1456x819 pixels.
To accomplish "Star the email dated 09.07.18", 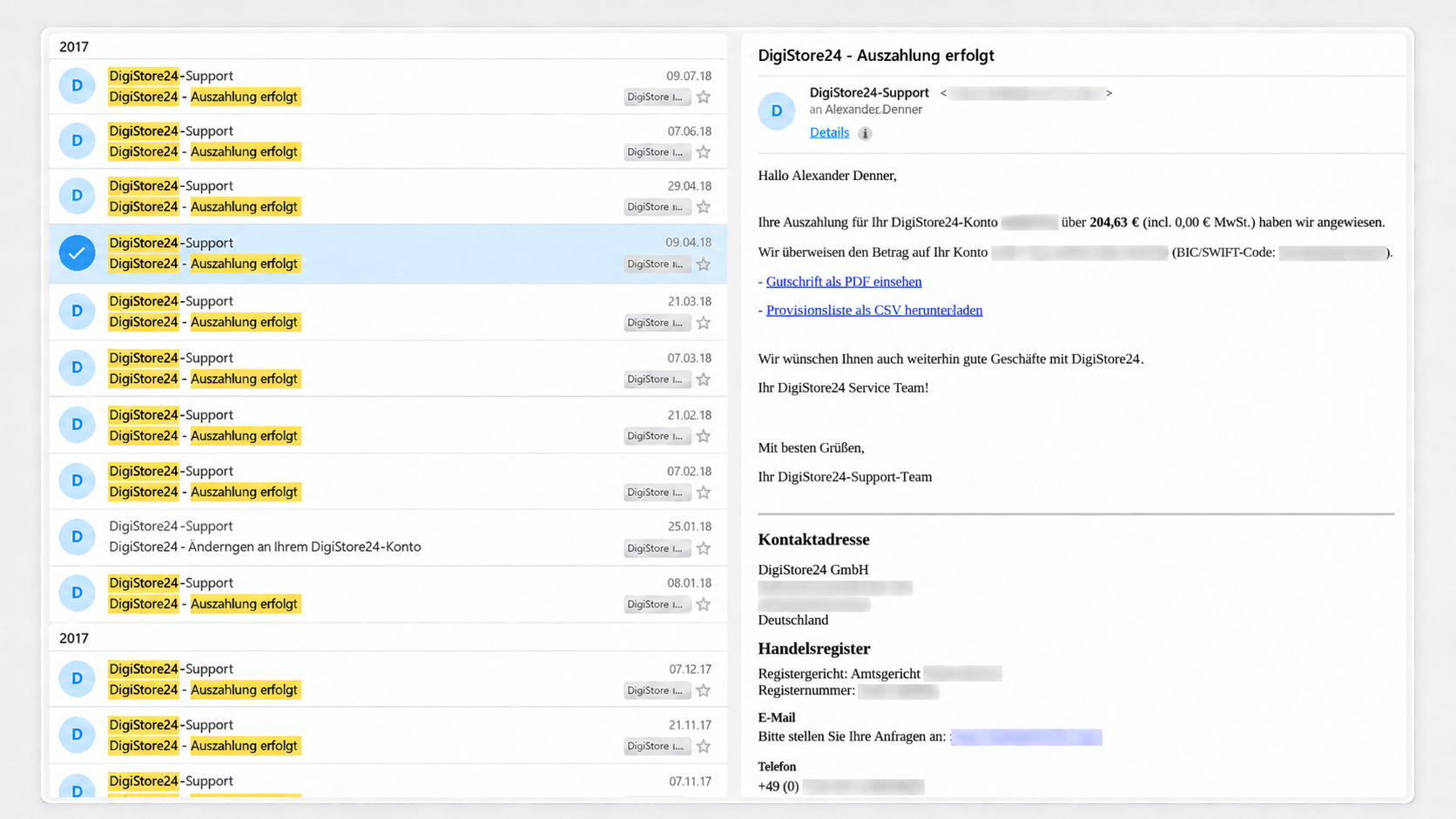I will coord(704,97).
